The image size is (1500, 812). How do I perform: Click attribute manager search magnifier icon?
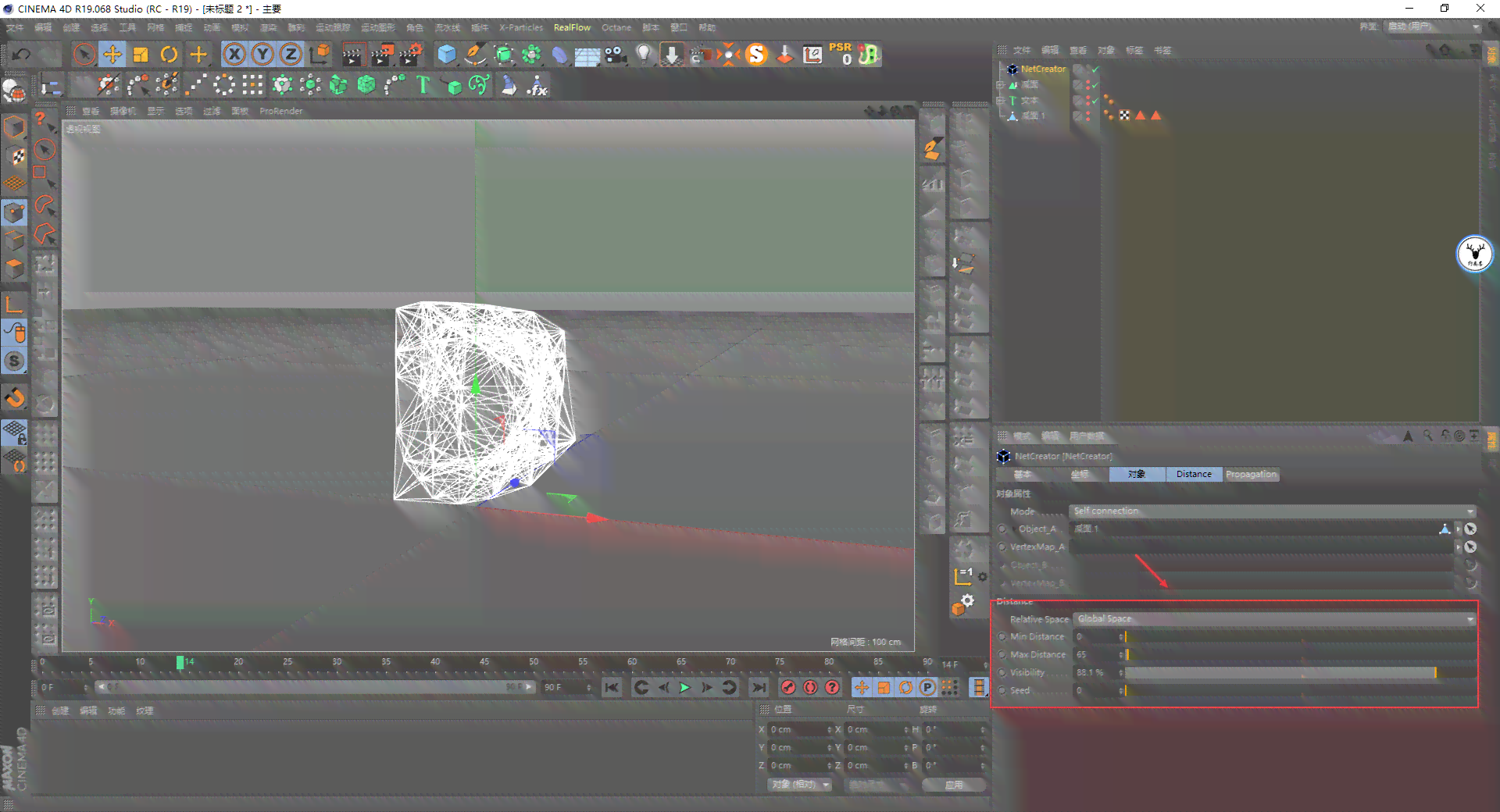[x=1427, y=436]
